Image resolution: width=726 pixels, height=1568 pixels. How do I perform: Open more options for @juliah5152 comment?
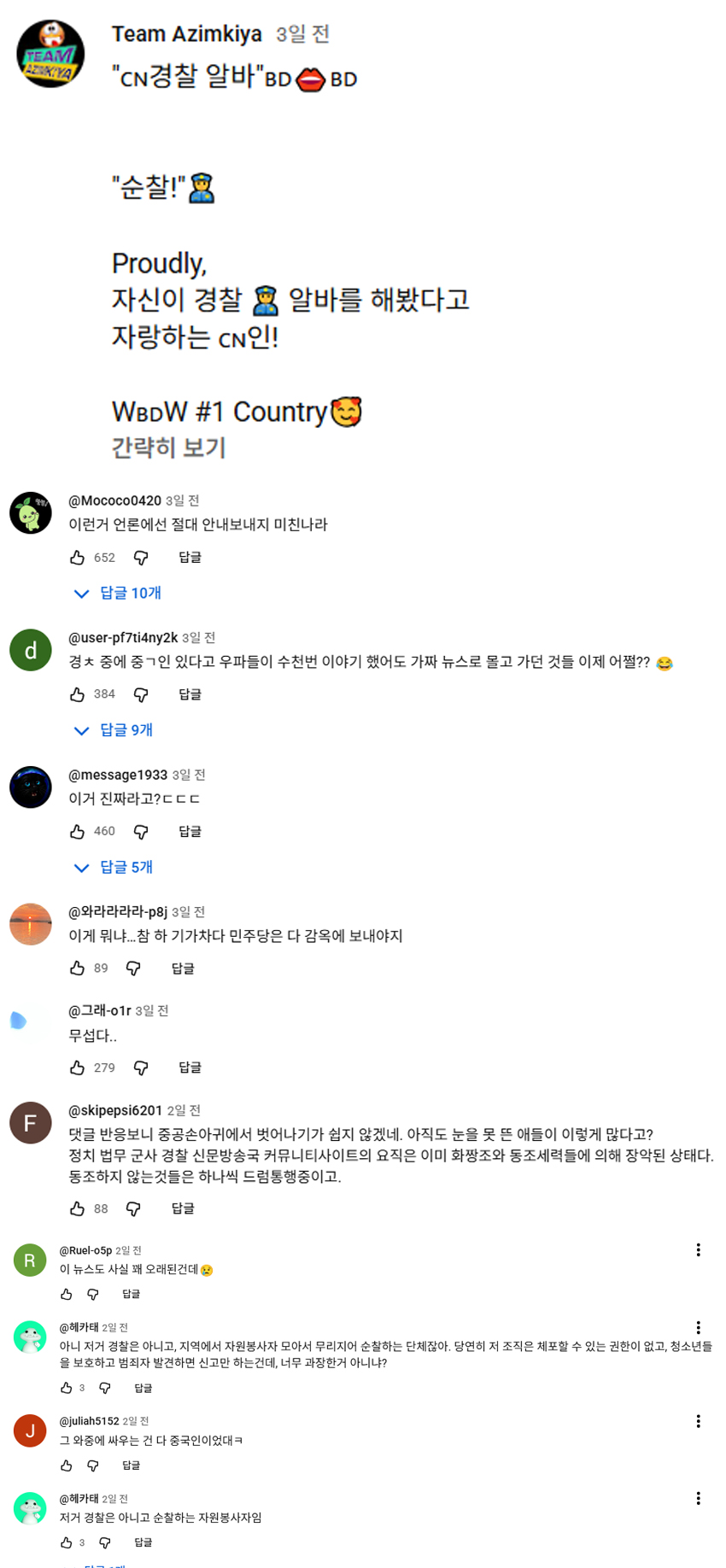698,1421
